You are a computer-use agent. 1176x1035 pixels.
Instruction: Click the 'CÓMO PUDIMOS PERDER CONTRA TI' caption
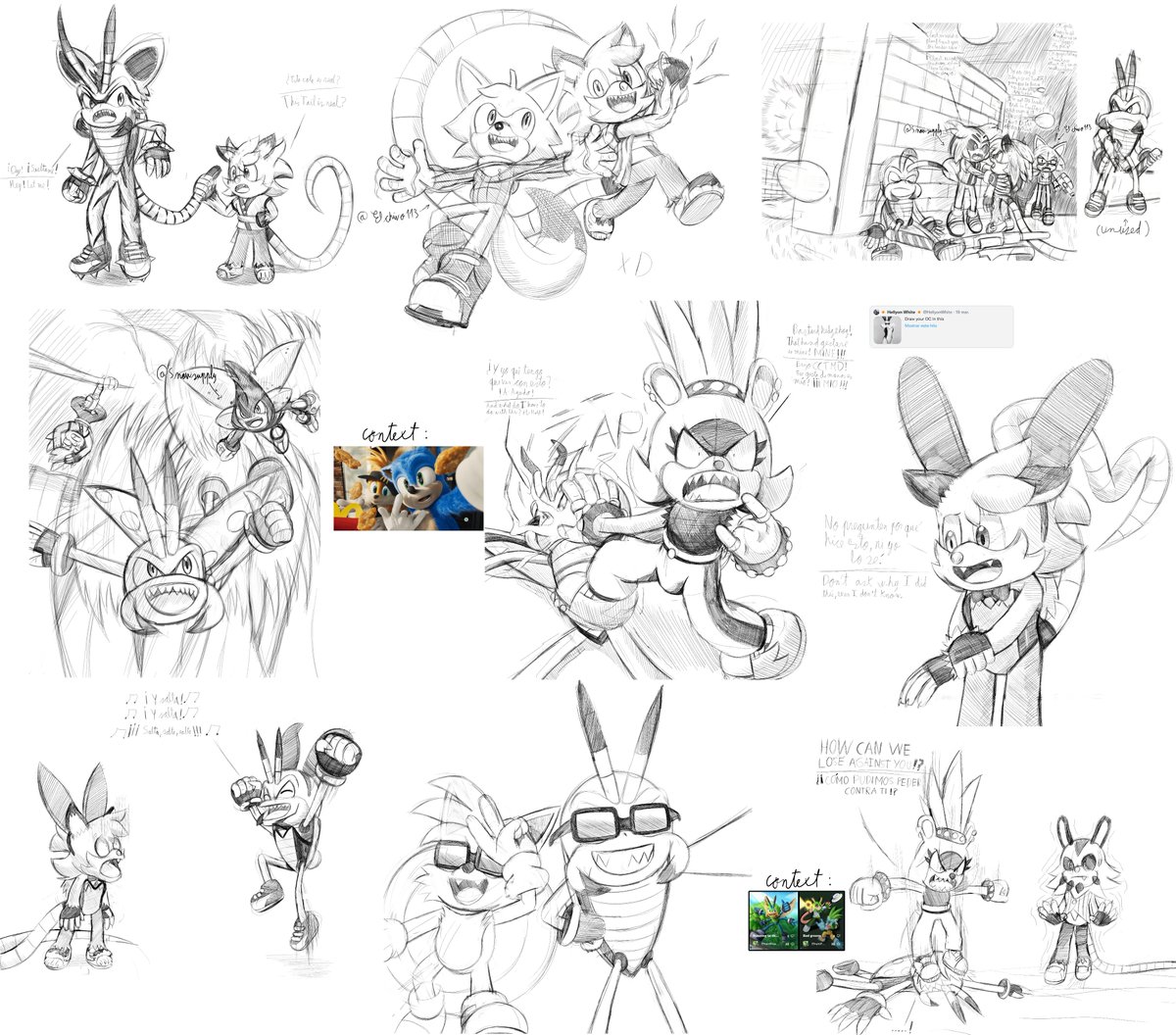point(869,785)
